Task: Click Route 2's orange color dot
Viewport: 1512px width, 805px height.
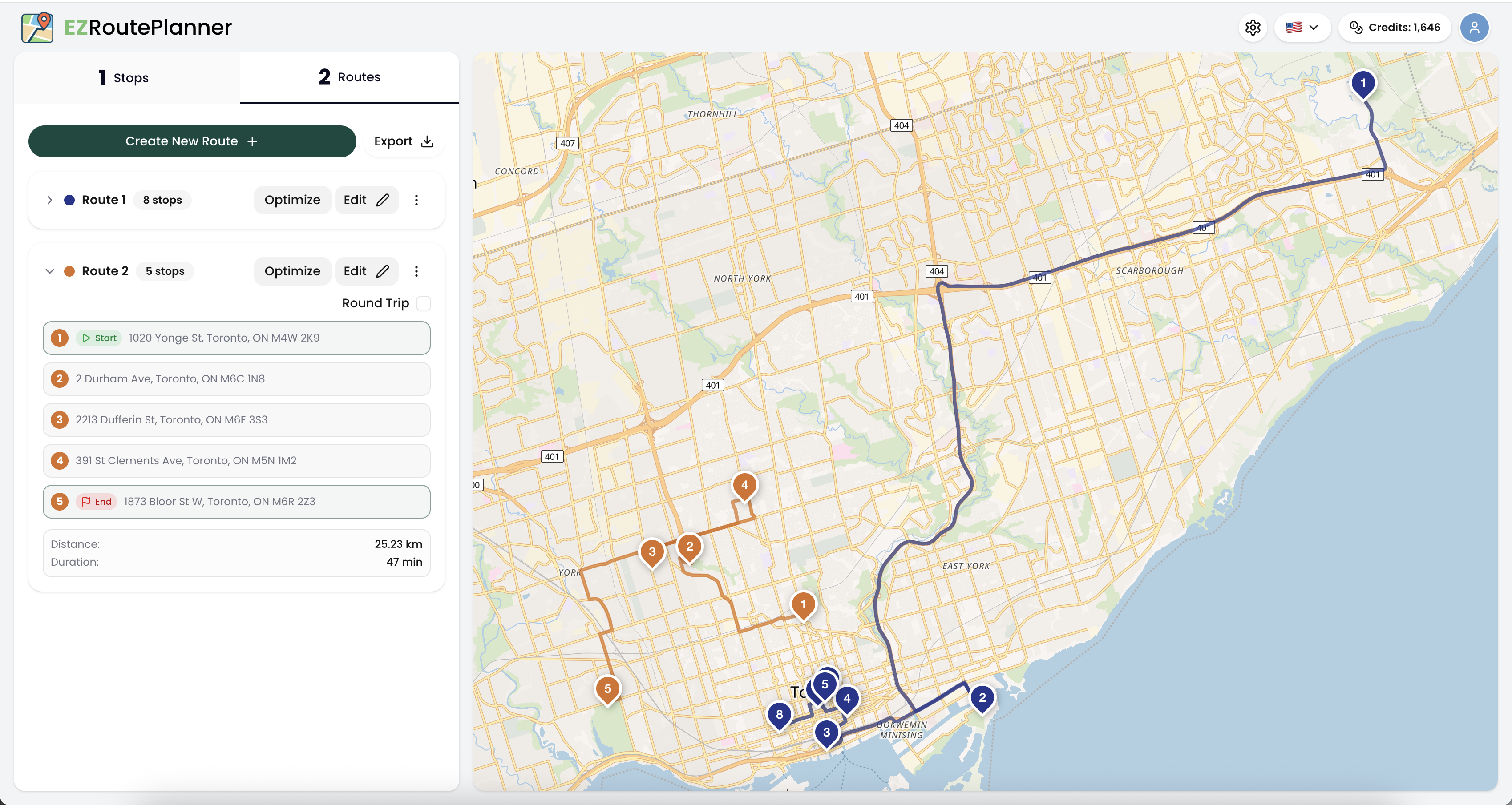Action: tap(70, 270)
